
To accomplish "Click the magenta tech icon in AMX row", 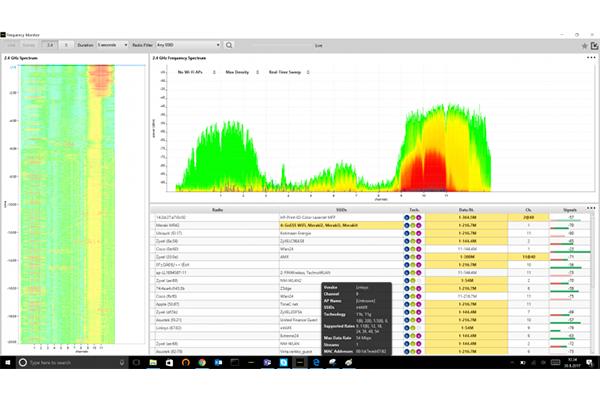I will (419, 257).
